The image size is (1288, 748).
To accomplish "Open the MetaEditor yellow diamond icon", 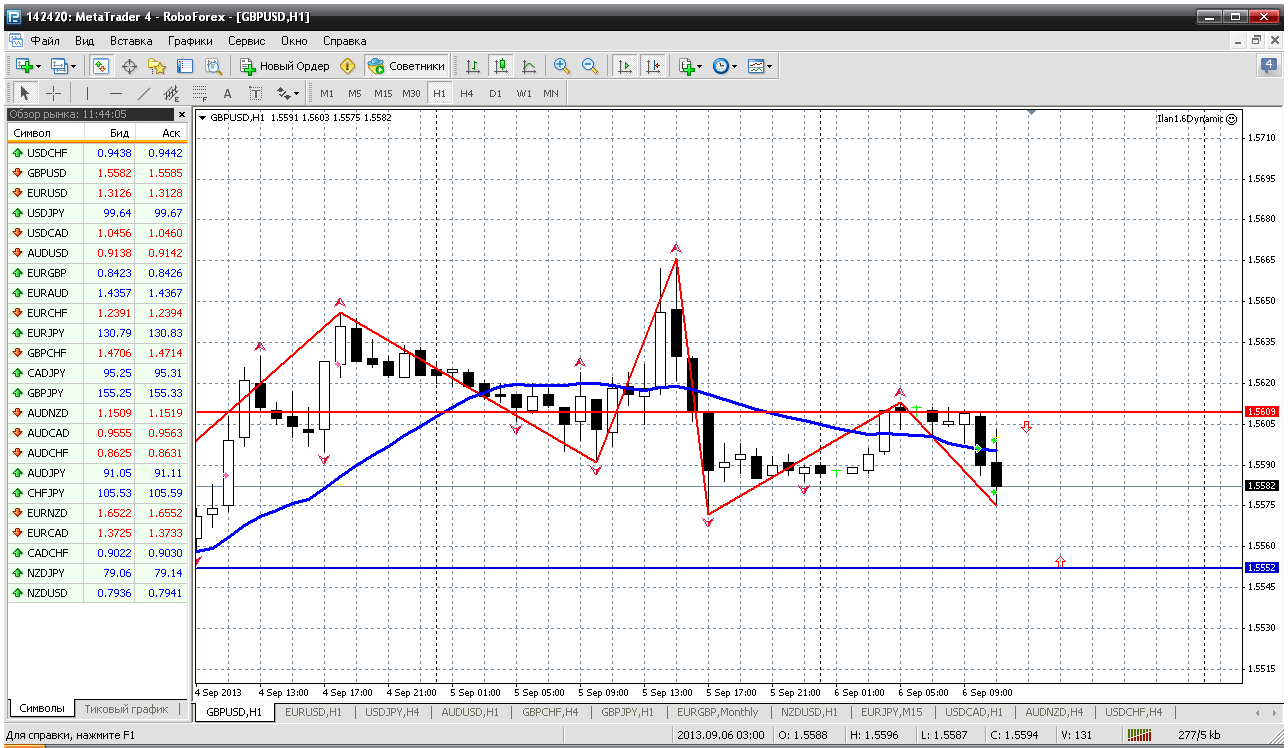I will 347,66.
